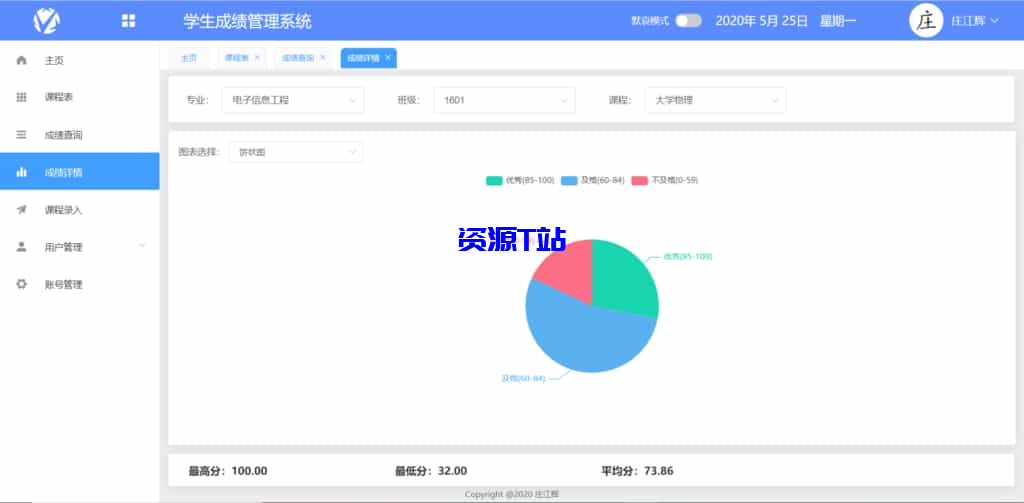The width and height of the screenshot is (1024, 503).
Task: Click the 庄 user avatar
Action: coord(926,22)
